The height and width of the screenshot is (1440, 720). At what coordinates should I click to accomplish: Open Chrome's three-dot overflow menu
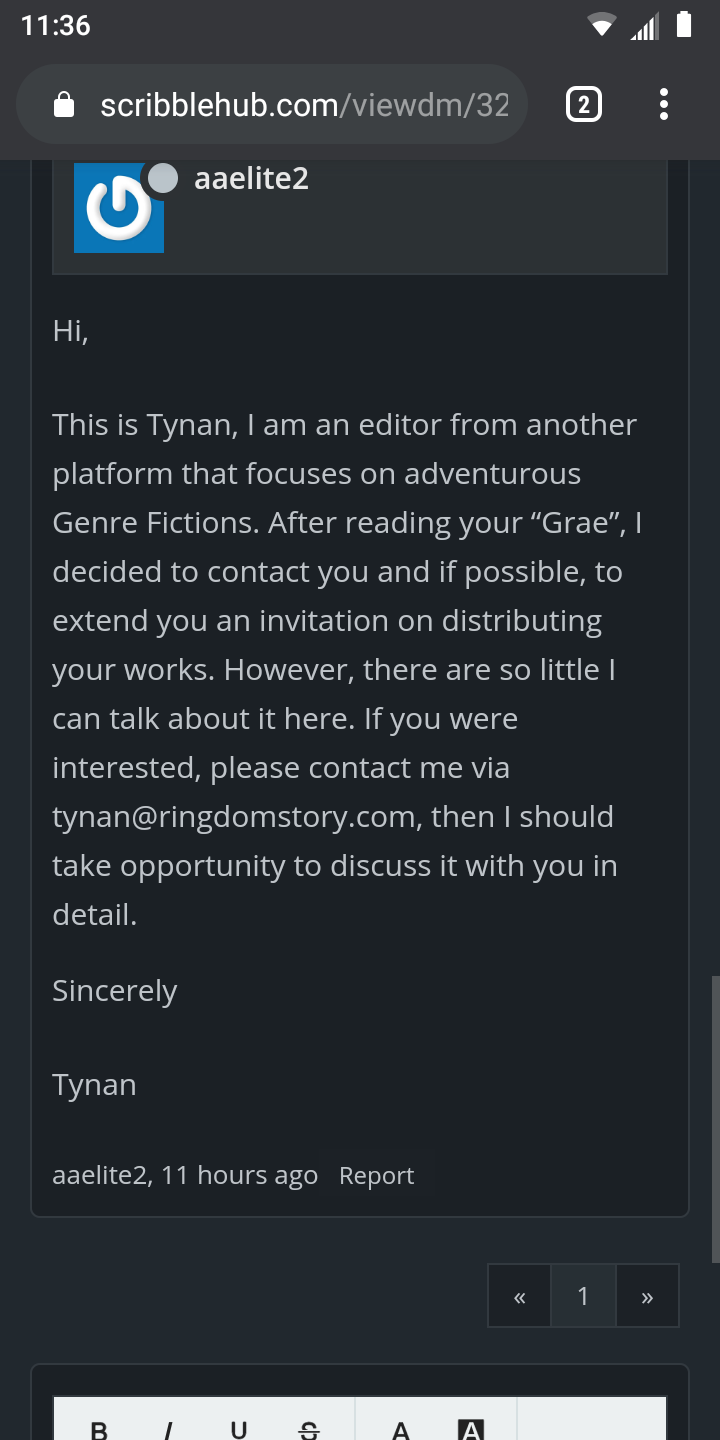point(664,104)
